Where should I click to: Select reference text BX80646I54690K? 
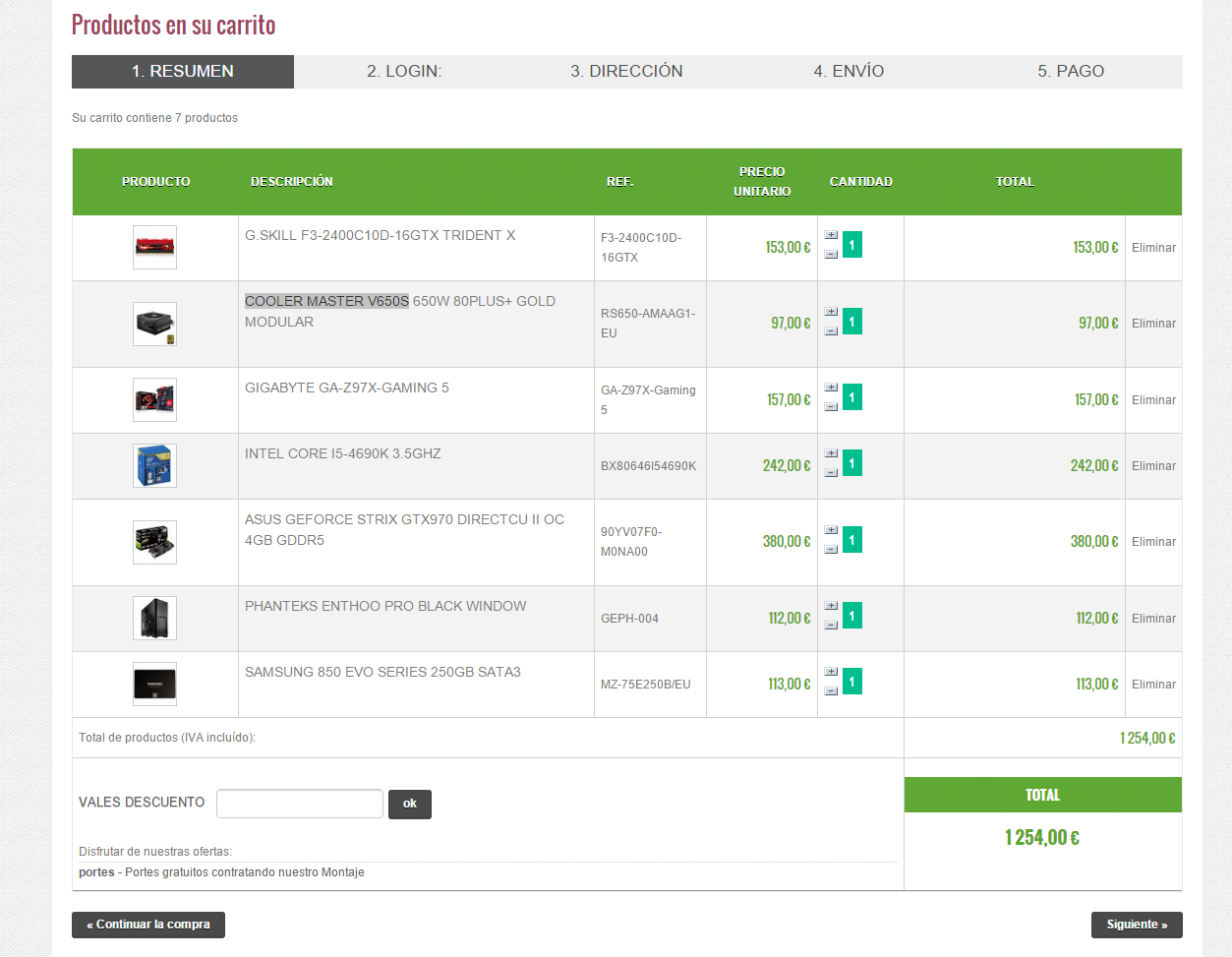coord(648,466)
